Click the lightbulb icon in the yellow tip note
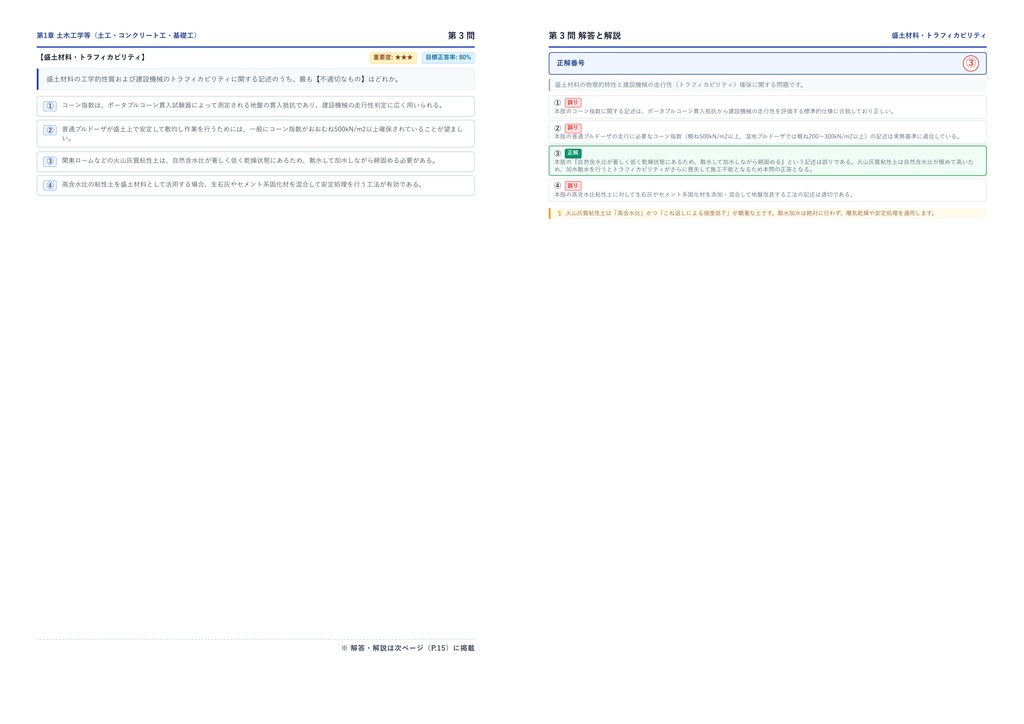 pos(559,213)
